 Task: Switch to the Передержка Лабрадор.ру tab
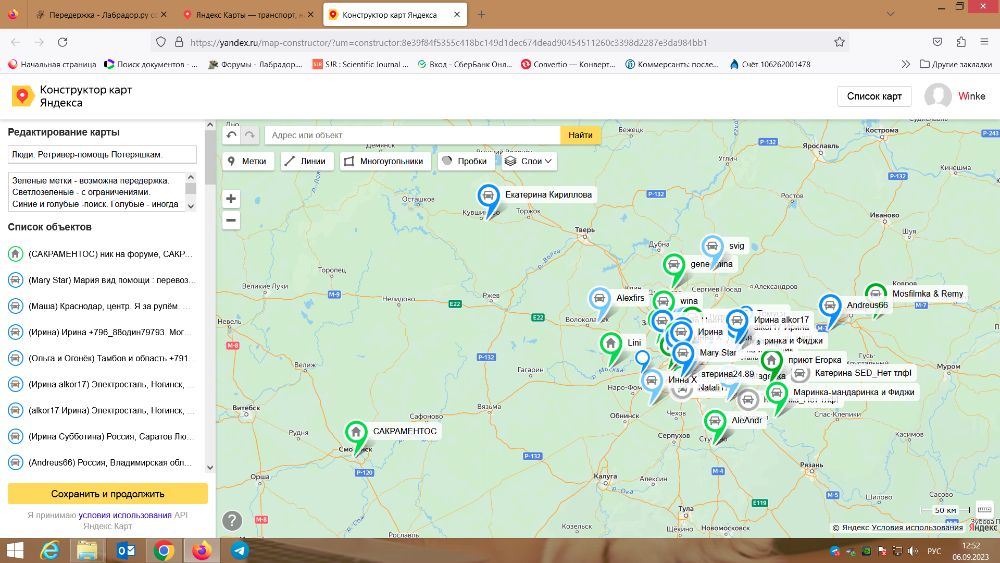(x=100, y=15)
